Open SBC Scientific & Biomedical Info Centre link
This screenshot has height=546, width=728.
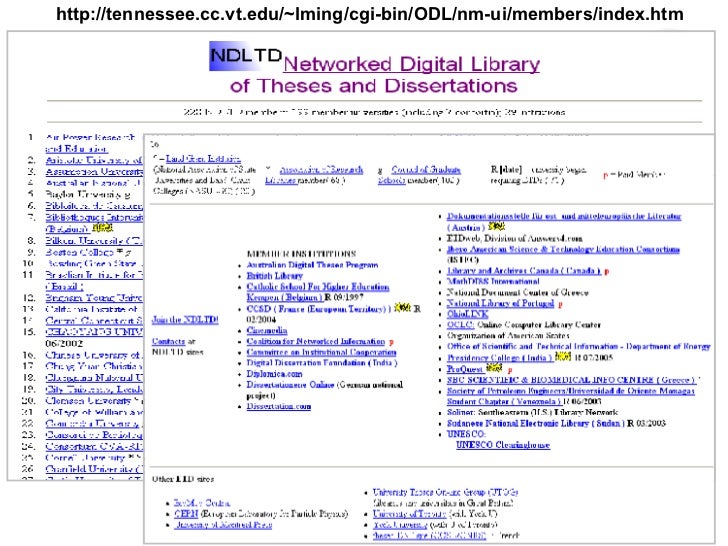(x=572, y=380)
